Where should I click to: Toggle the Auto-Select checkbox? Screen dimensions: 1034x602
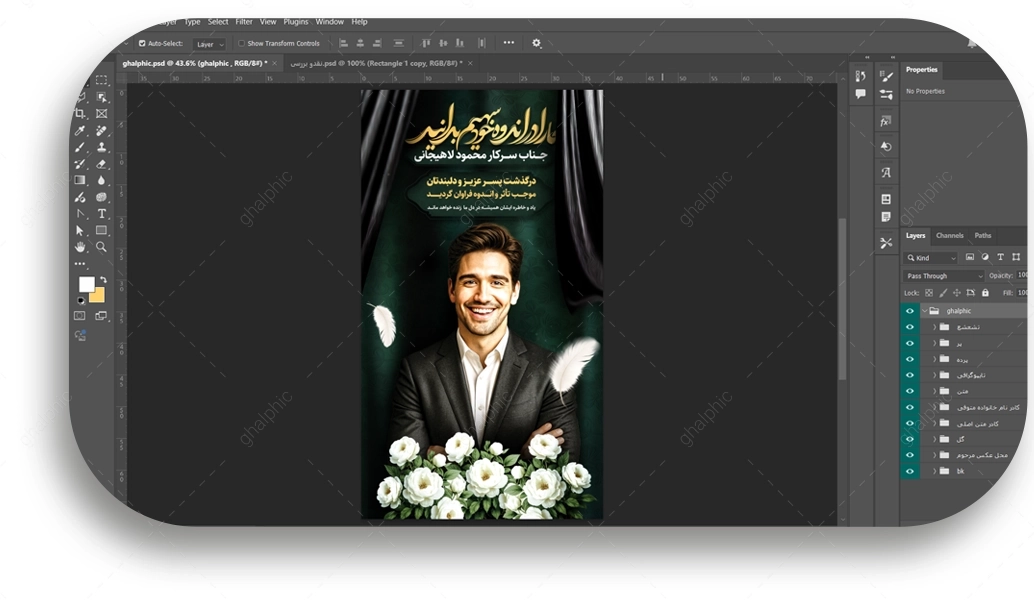pyautogui.click(x=142, y=43)
